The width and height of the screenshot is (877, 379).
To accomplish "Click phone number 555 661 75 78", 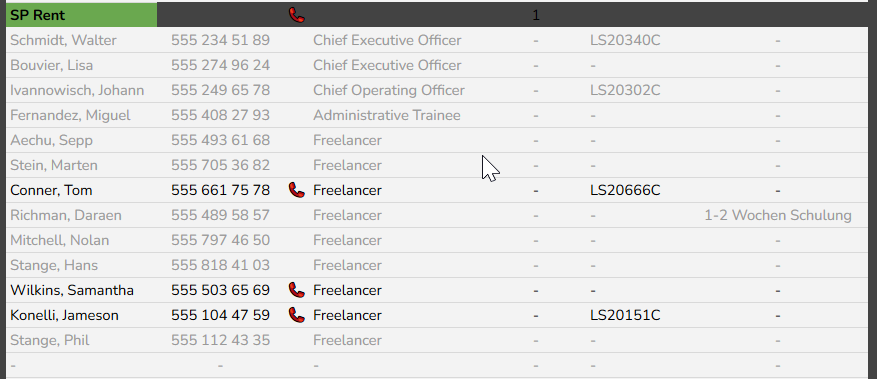I will [x=220, y=191].
